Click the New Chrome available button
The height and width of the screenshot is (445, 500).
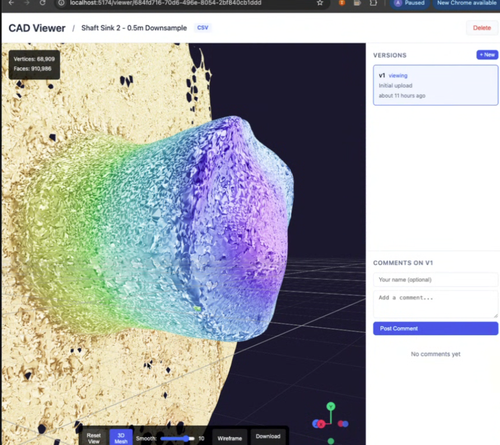[466, 3]
